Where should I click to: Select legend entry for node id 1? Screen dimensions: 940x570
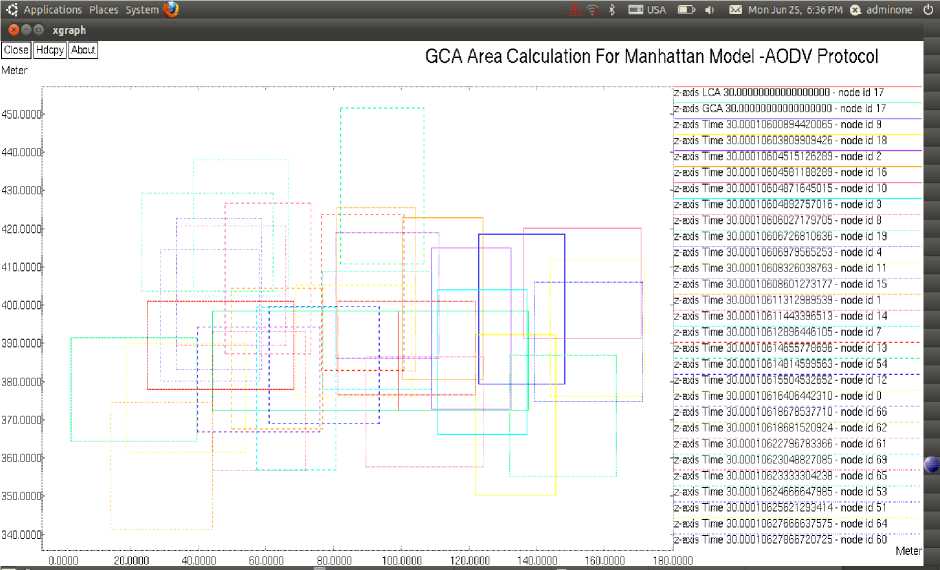(778, 300)
